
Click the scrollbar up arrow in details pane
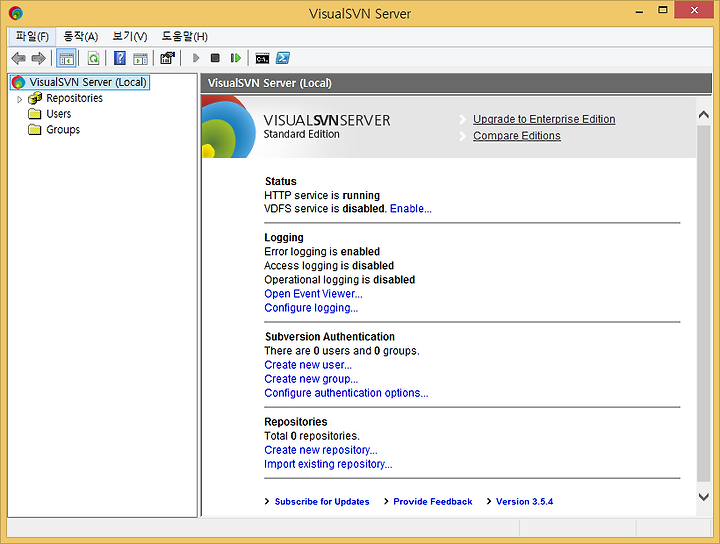point(703,114)
